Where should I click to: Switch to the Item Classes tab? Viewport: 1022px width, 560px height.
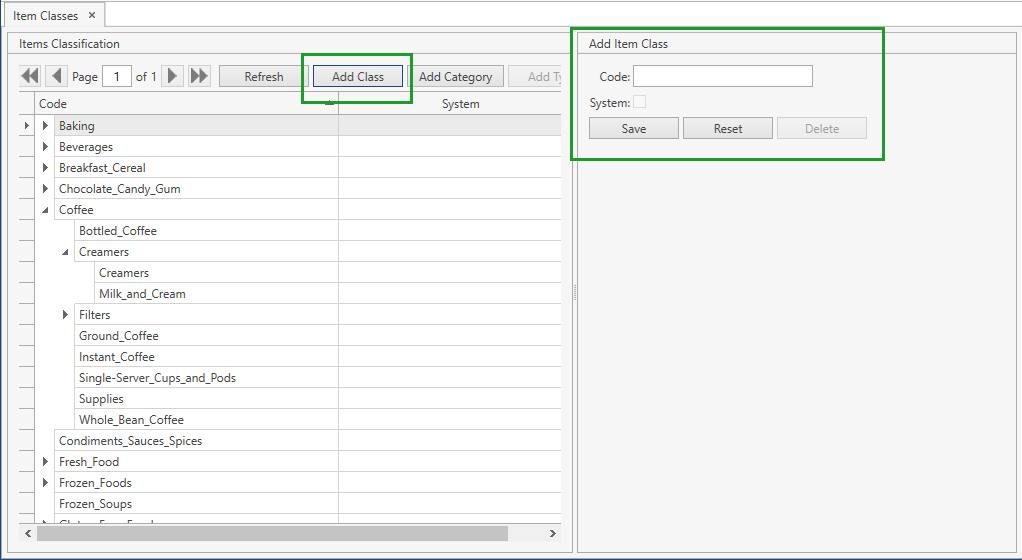(x=45, y=16)
